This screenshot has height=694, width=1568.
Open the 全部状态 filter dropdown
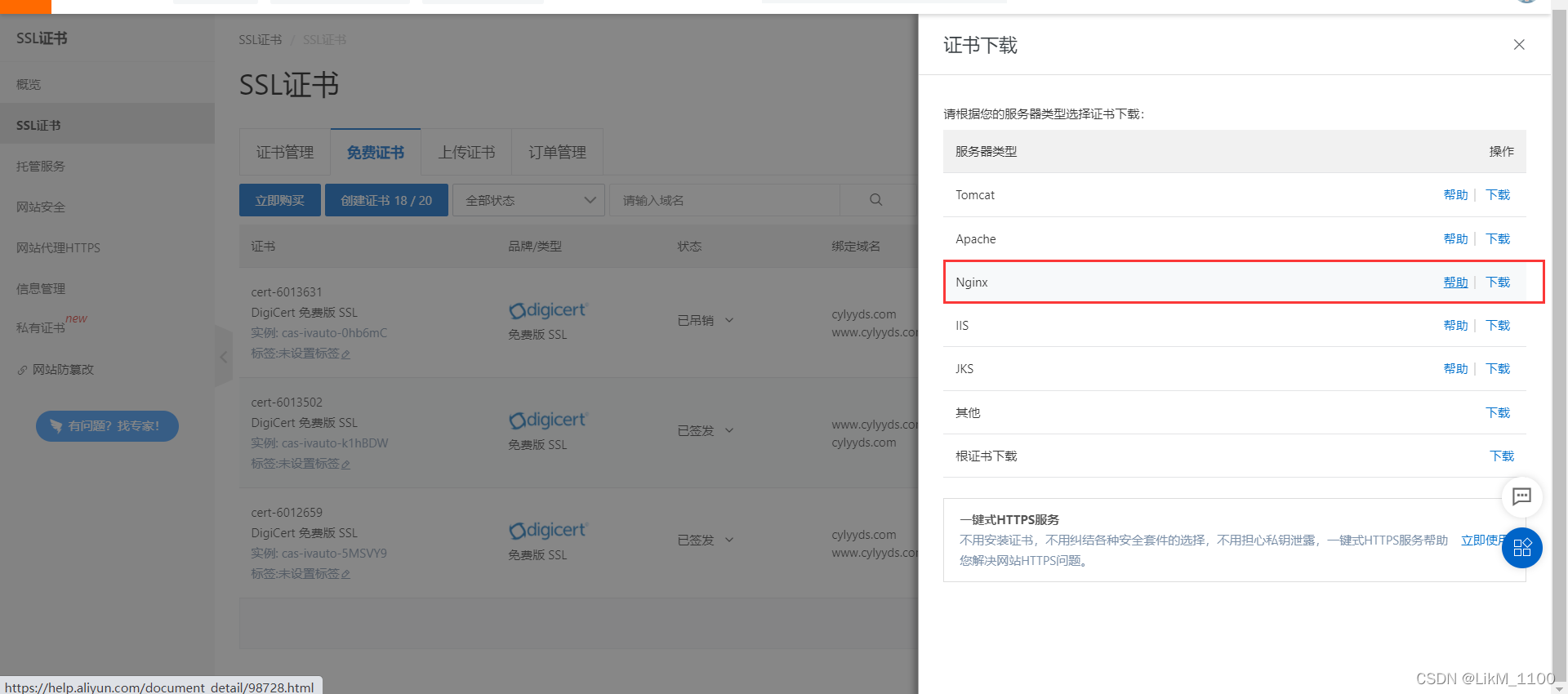click(x=529, y=200)
